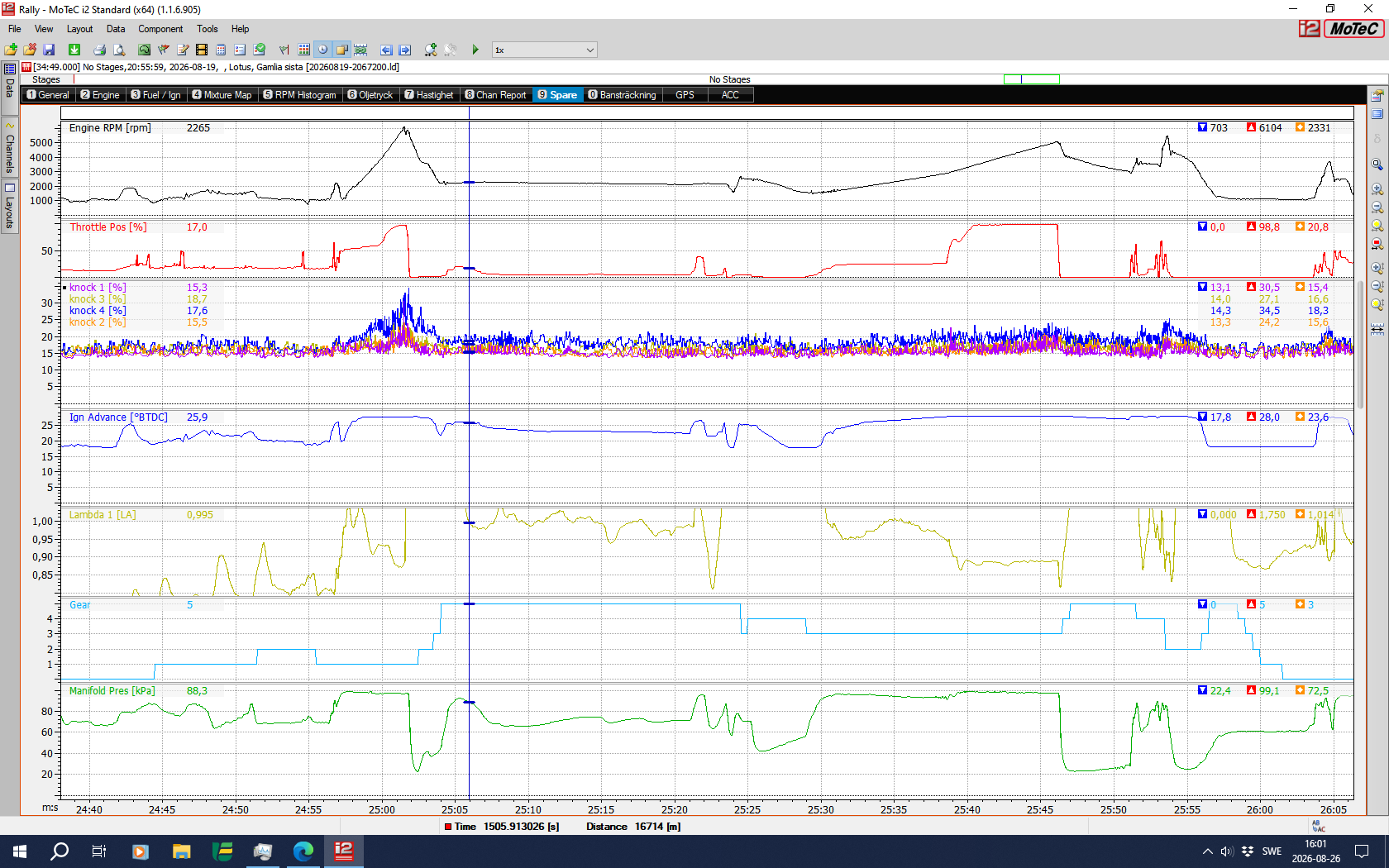Select the Lambda 1 channel label

pyautogui.click(x=103, y=515)
